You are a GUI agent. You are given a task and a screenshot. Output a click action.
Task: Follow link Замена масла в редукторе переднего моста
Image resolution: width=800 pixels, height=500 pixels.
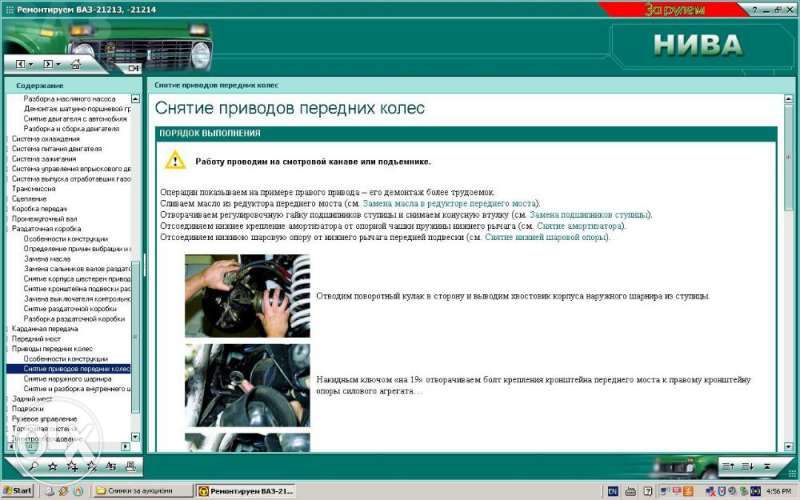click(449, 203)
